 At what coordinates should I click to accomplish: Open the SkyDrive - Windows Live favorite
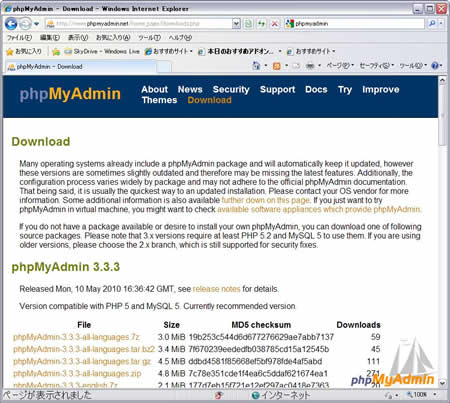tap(102, 51)
